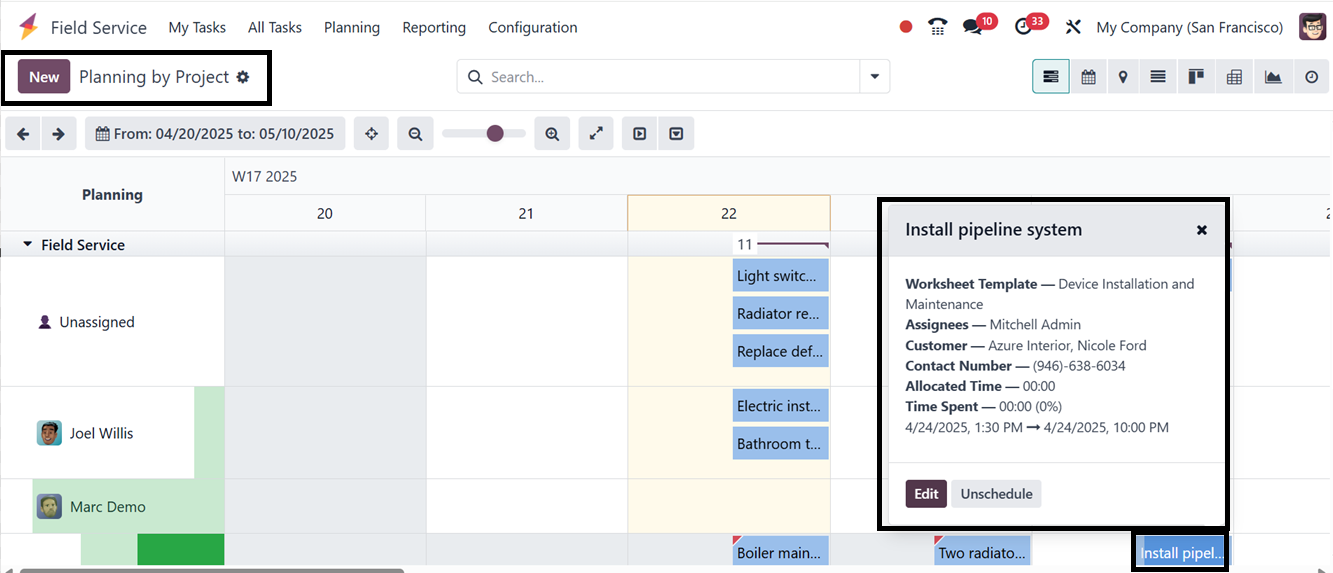Click the New button
Screen dimensions: 1333x573
tap(44, 77)
